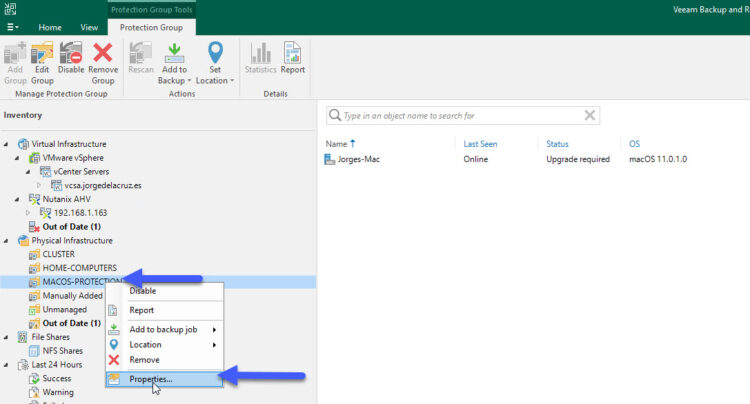Clear the search box with X

pos(590,115)
